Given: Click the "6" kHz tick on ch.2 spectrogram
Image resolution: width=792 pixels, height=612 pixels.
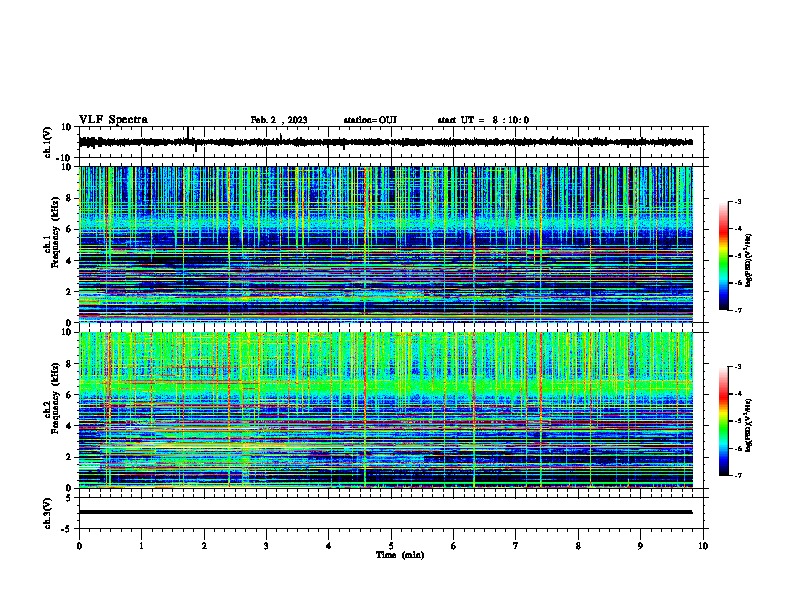Looking at the screenshot, I should point(70,395).
